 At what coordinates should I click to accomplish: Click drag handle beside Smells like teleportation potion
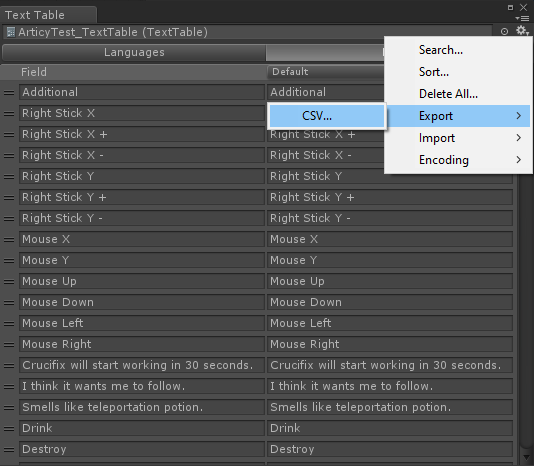coord(9,407)
